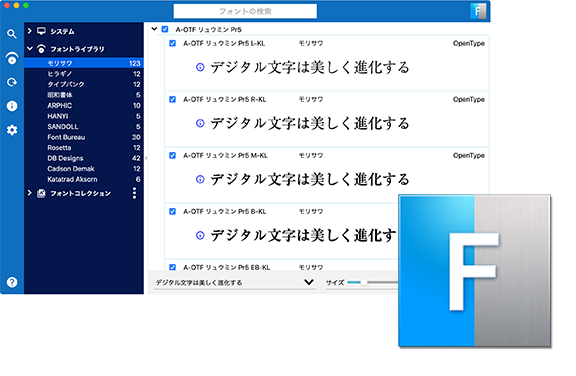The image size is (576, 376).
Task: Click the refresh sync icon in sidebar
Action: [x=12, y=82]
